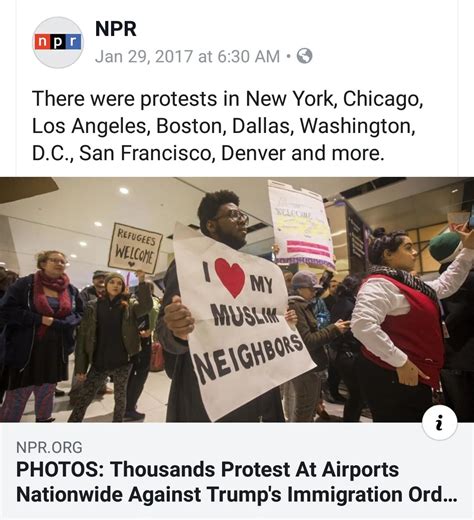Click the black "p" block in NPR logo
This screenshot has width=474, height=520.
coord(58,42)
